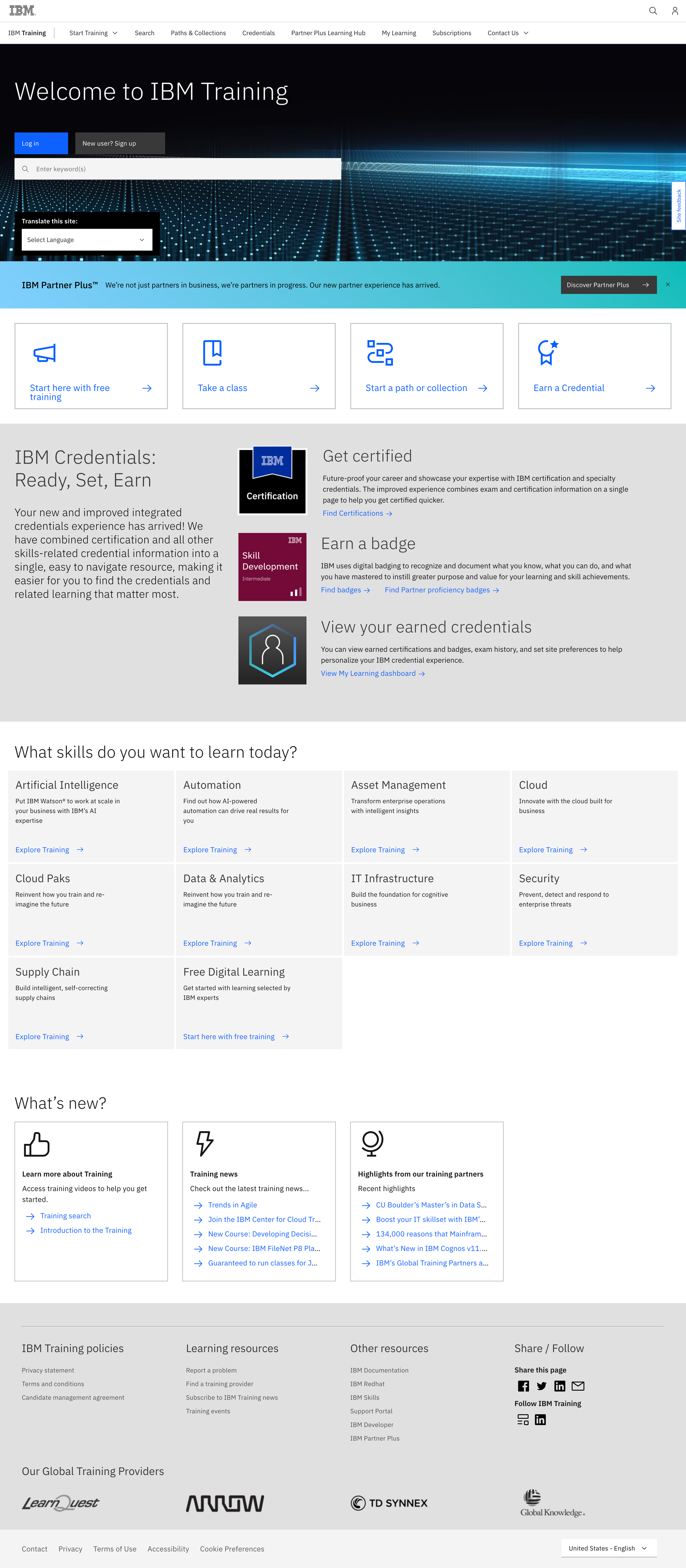This screenshot has height=1568, width=686.
Task: Click Report a problem footer link
Action: click(x=211, y=1370)
